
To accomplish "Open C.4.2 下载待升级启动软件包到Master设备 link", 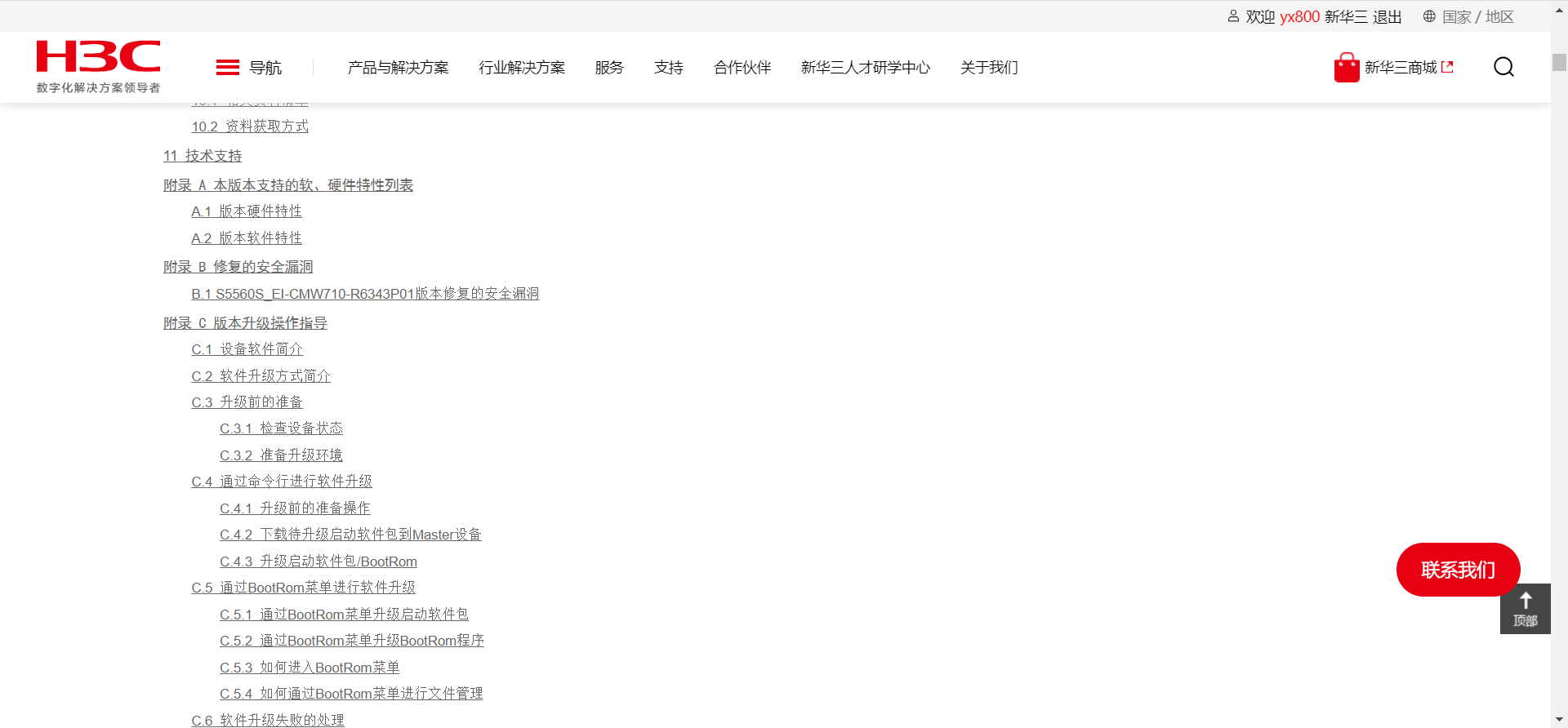I will coord(350,535).
